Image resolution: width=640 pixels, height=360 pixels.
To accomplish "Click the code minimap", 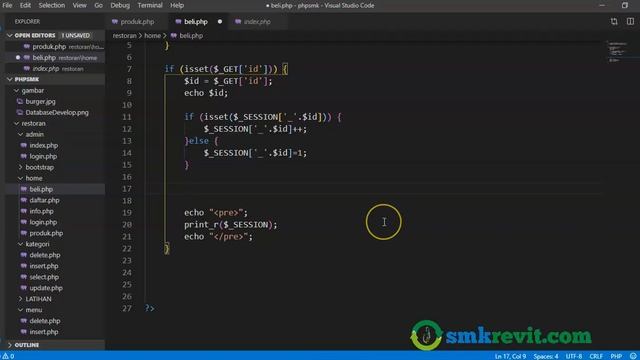I will 617,51.
